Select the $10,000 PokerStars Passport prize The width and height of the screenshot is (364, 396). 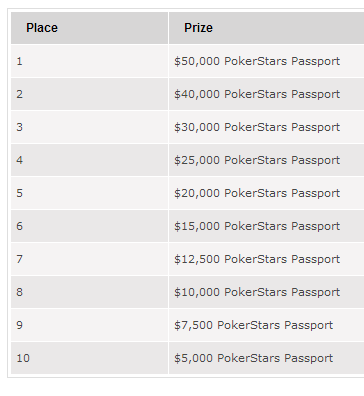[257, 292]
